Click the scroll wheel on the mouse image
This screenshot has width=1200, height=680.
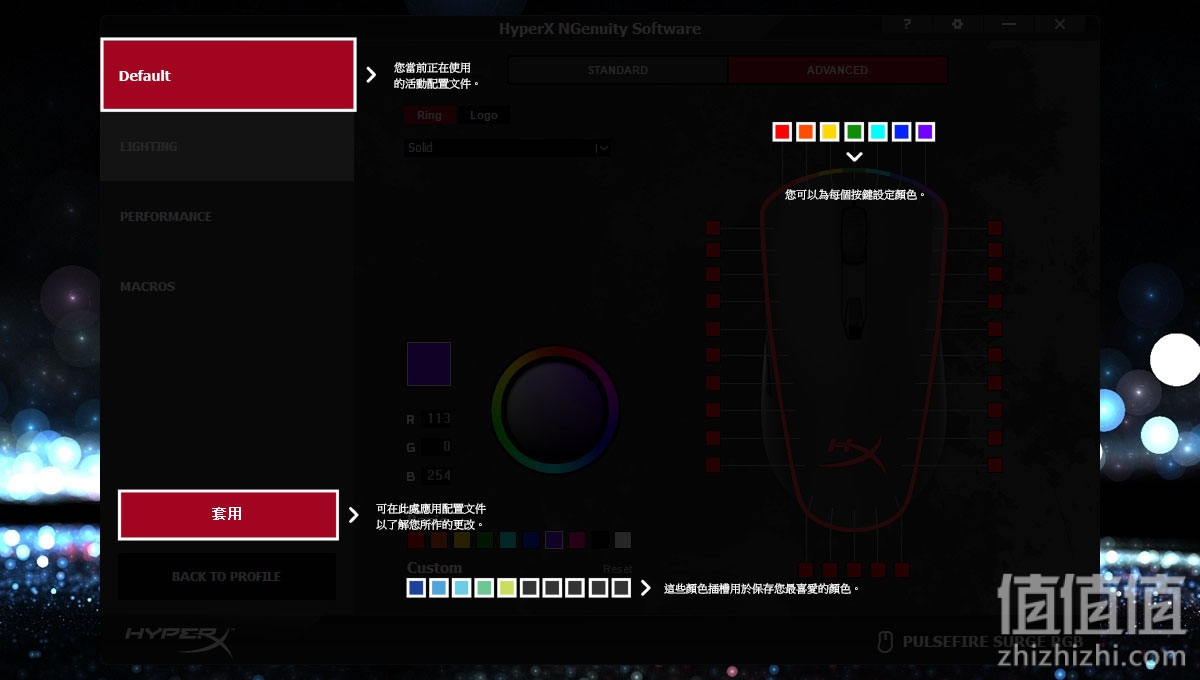pos(853,235)
